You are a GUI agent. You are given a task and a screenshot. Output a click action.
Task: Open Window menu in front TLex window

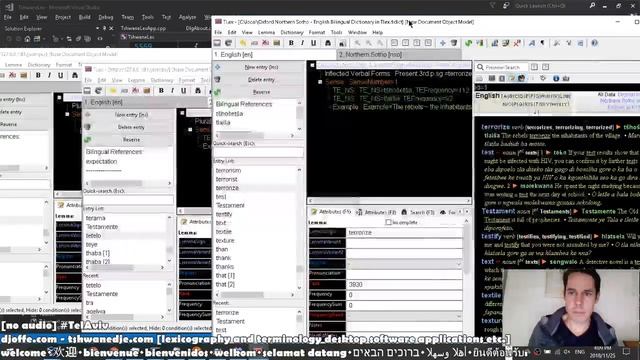coord(357,32)
